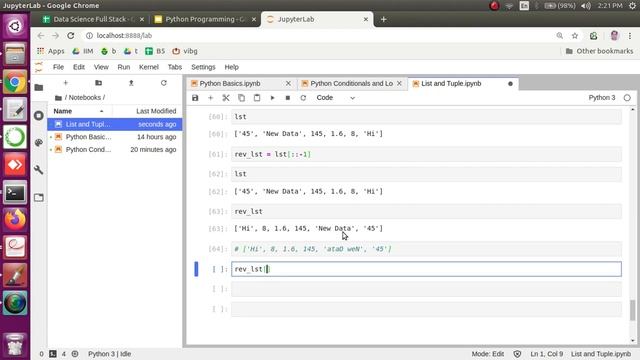Image resolution: width=640 pixels, height=360 pixels.
Task: Click Ln 1, Col 9 in status bar
Action: [547, 354]
